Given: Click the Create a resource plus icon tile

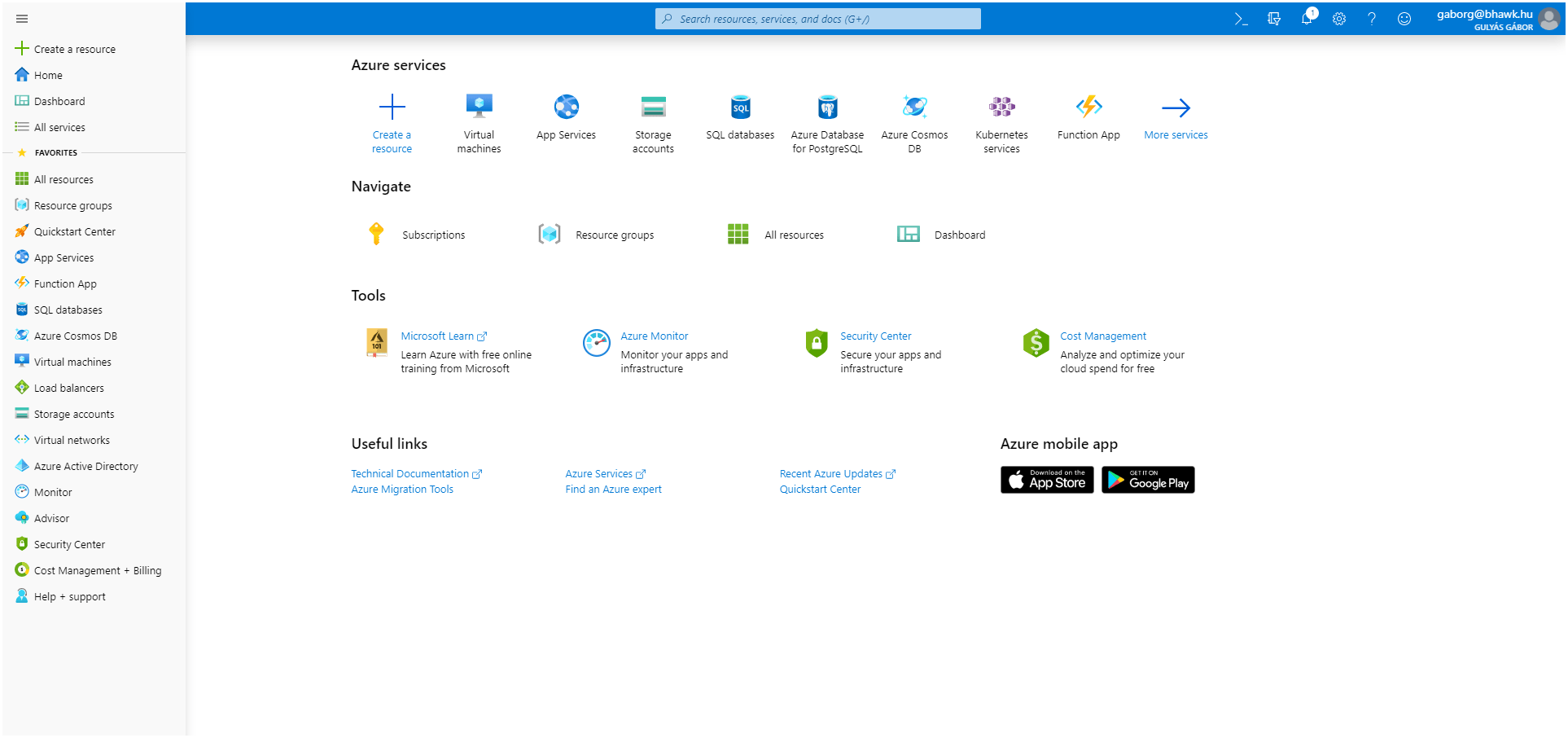Looking at the screenshot, I should (x=392, y=107).
